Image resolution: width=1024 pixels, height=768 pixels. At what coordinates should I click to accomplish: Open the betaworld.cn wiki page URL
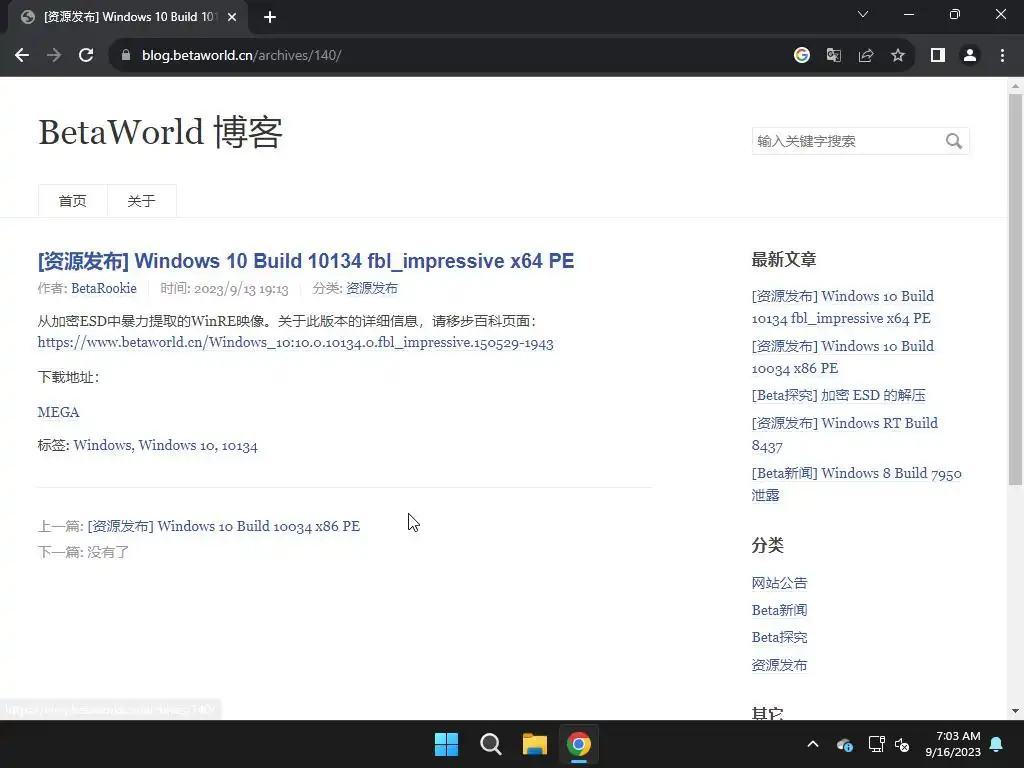click(x=295, y=343)
